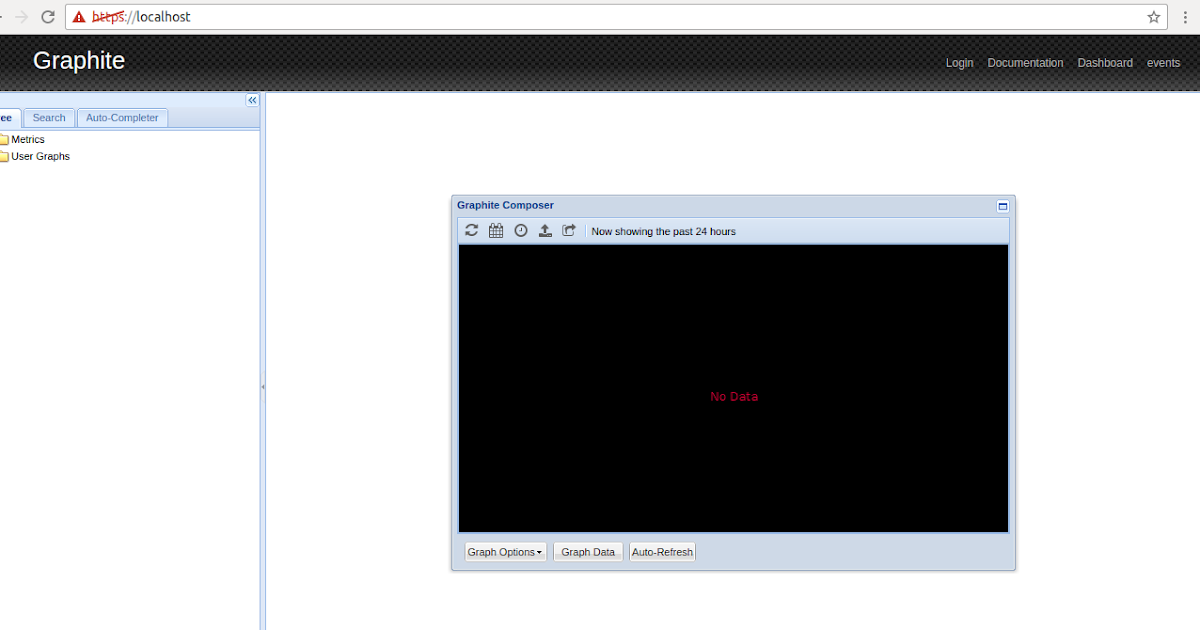Image resolution: width=1200 pixels, height=630 pixels.
Task: Select a recent time range with the clock icon
Action: (x=521, y=230)
